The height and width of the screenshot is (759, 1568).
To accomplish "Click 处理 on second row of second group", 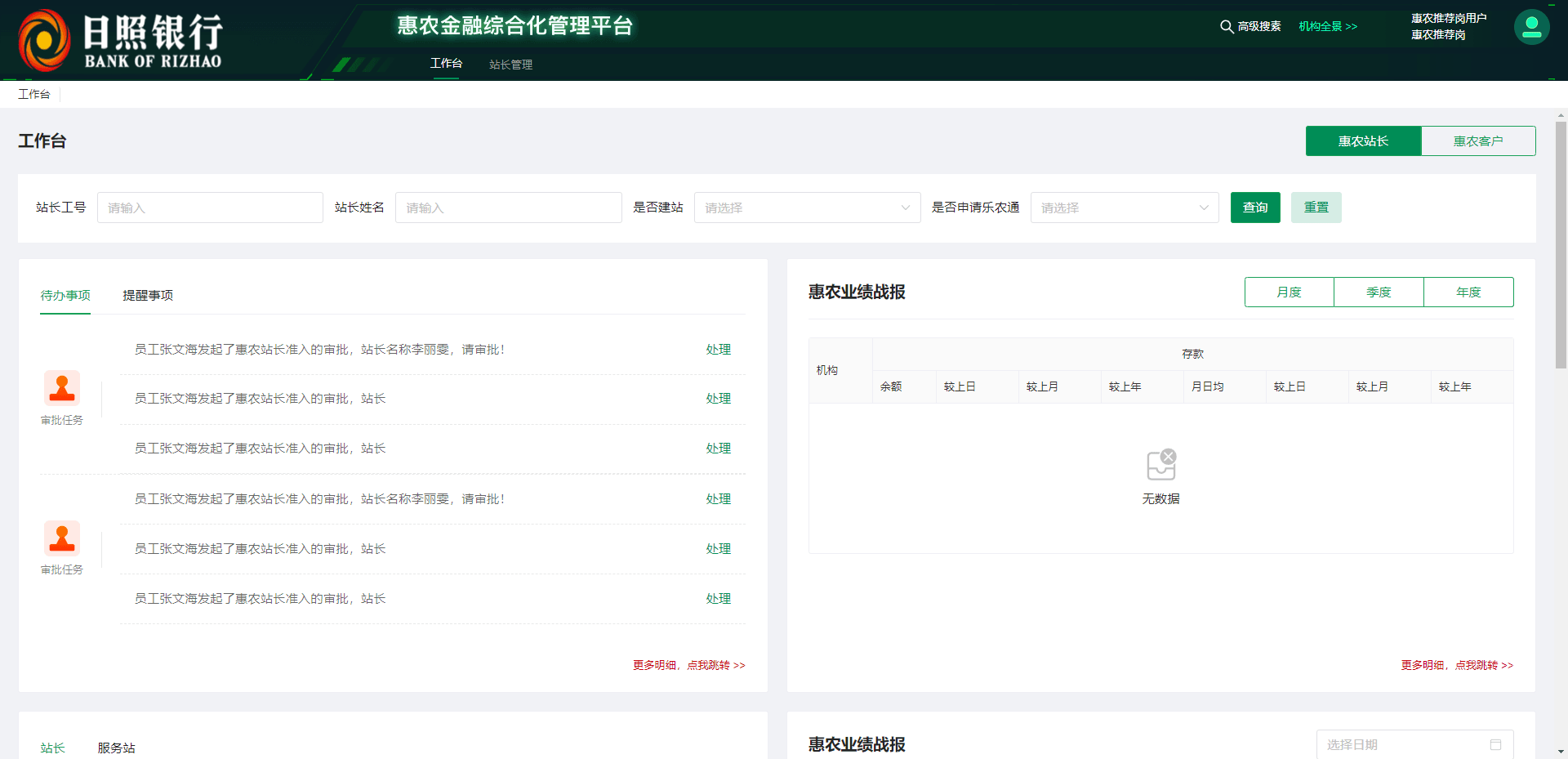I will click(x=718, y=548).
